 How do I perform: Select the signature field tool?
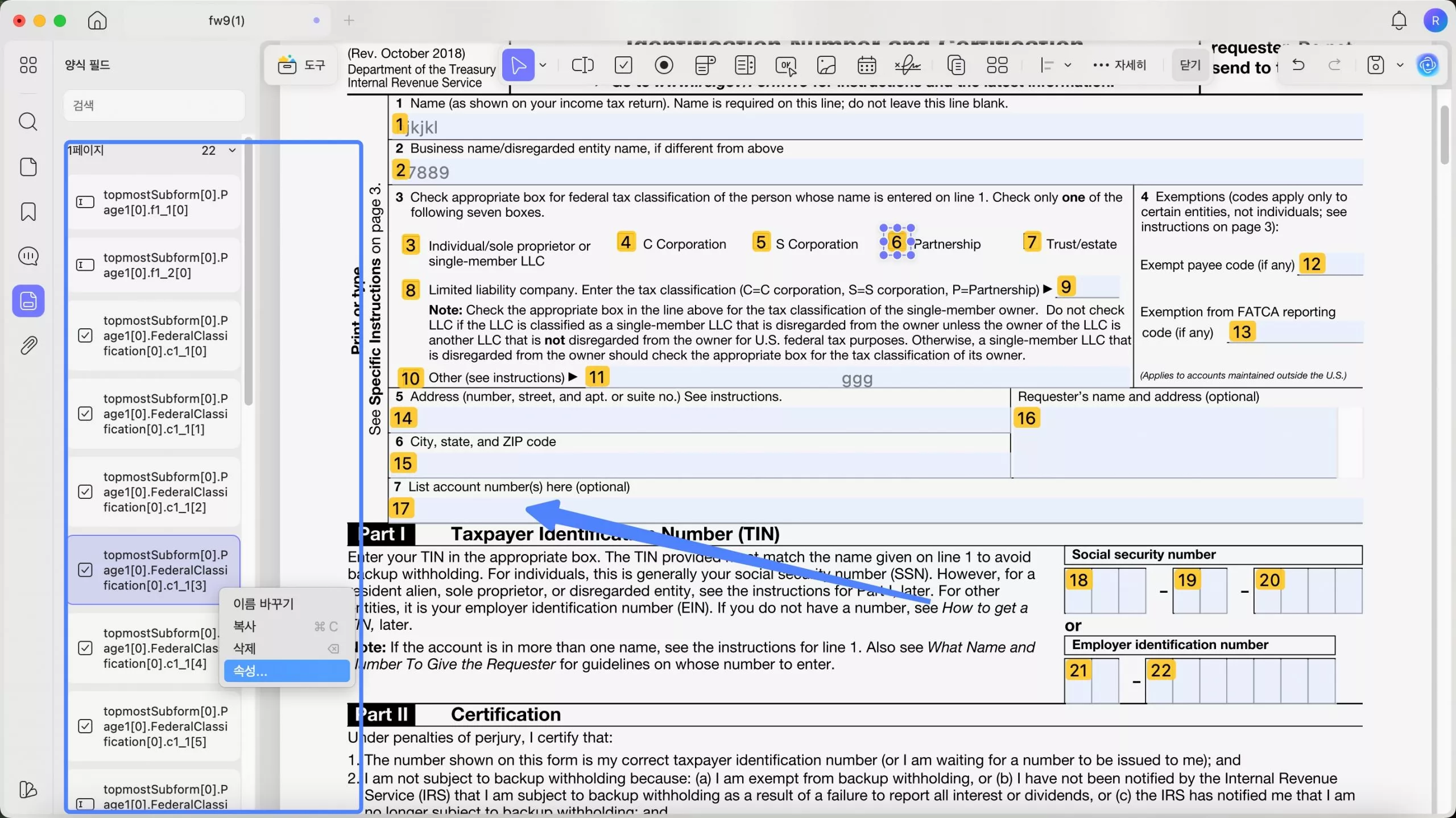click(907, 65)
